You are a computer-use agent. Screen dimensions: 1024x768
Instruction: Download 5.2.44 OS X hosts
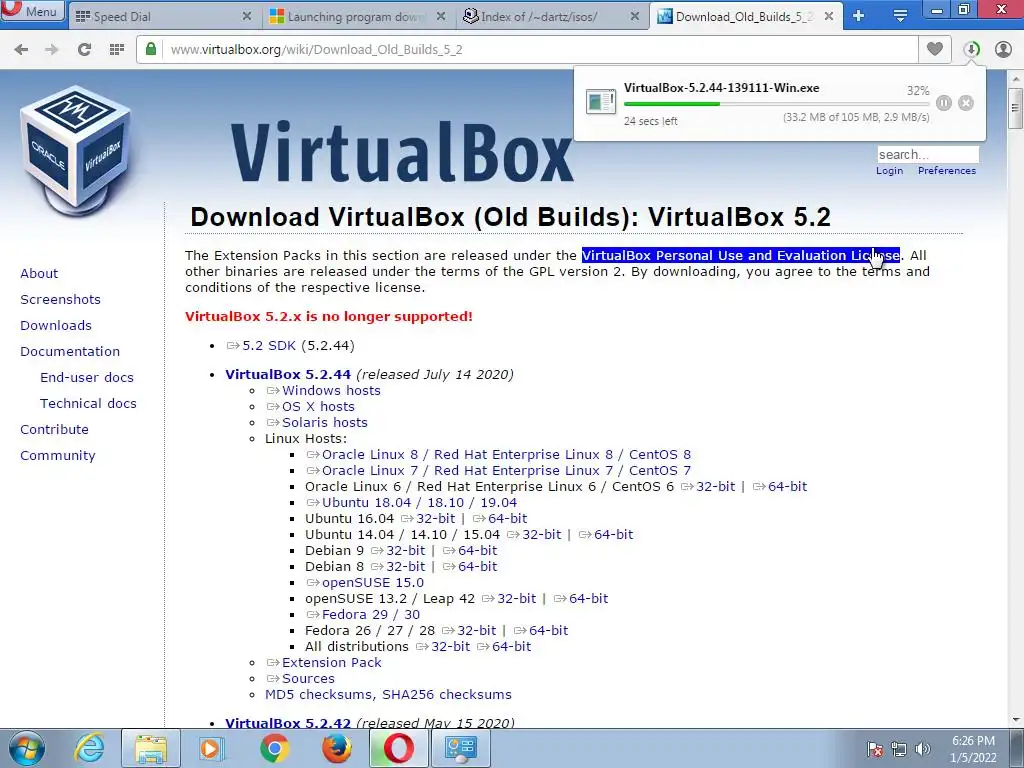310,406
